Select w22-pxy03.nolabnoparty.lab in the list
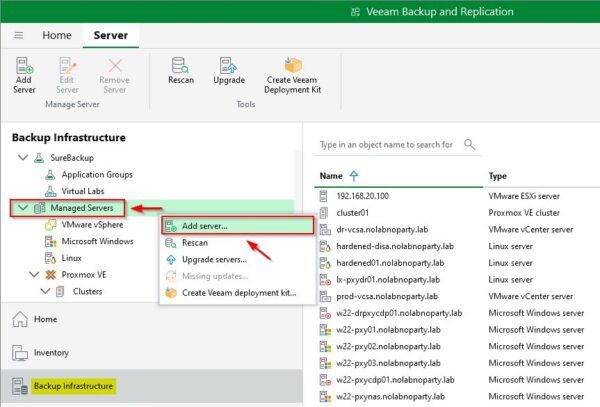Viewport: 600px width, 407px height. (x=388, y=363)
